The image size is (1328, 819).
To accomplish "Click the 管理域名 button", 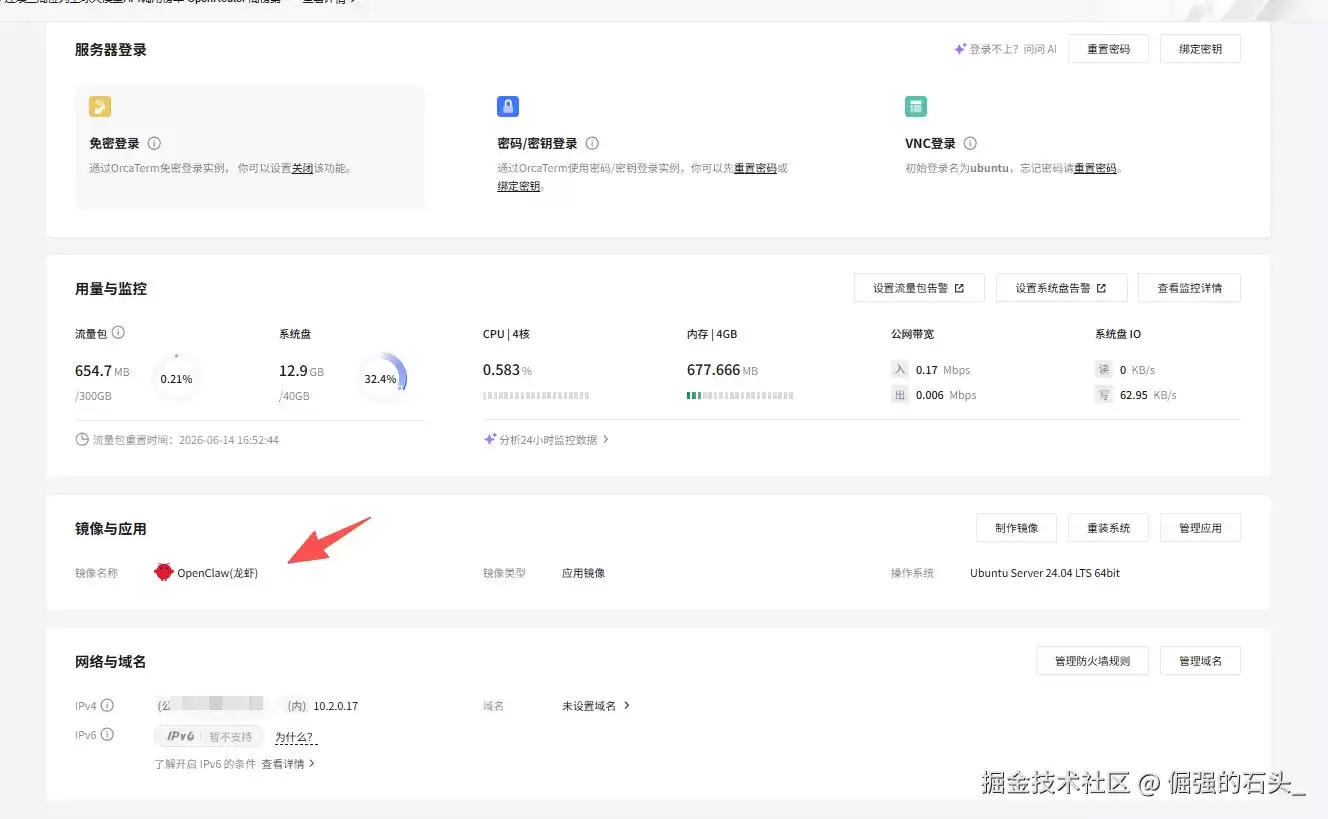I will click(x=1200, y=661).
